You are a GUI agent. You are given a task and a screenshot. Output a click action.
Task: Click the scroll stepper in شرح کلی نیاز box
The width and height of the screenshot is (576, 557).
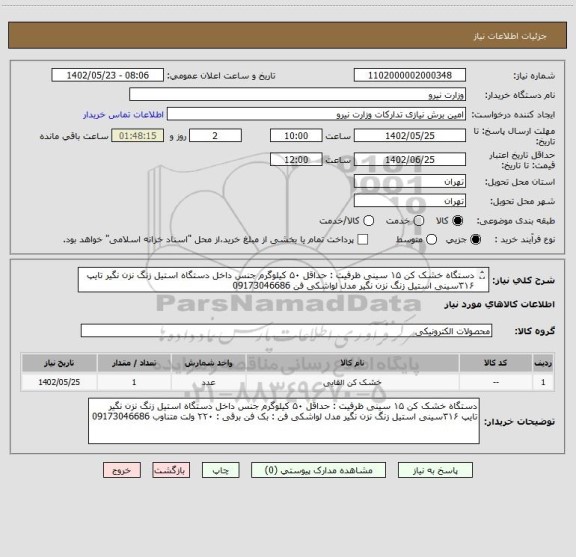pyautogui.click(x=482, y=275)
